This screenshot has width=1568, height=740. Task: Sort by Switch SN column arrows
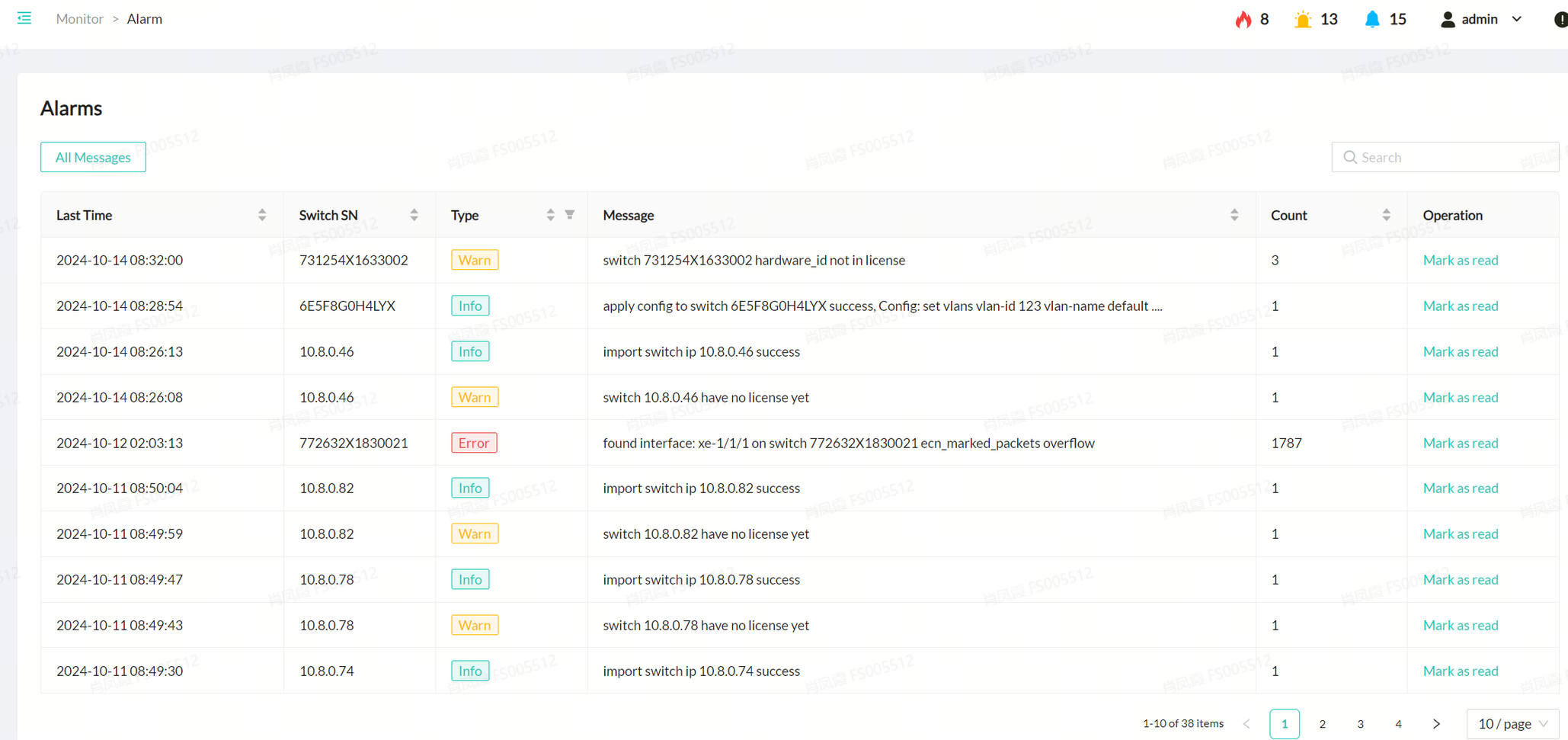[414, 215]
